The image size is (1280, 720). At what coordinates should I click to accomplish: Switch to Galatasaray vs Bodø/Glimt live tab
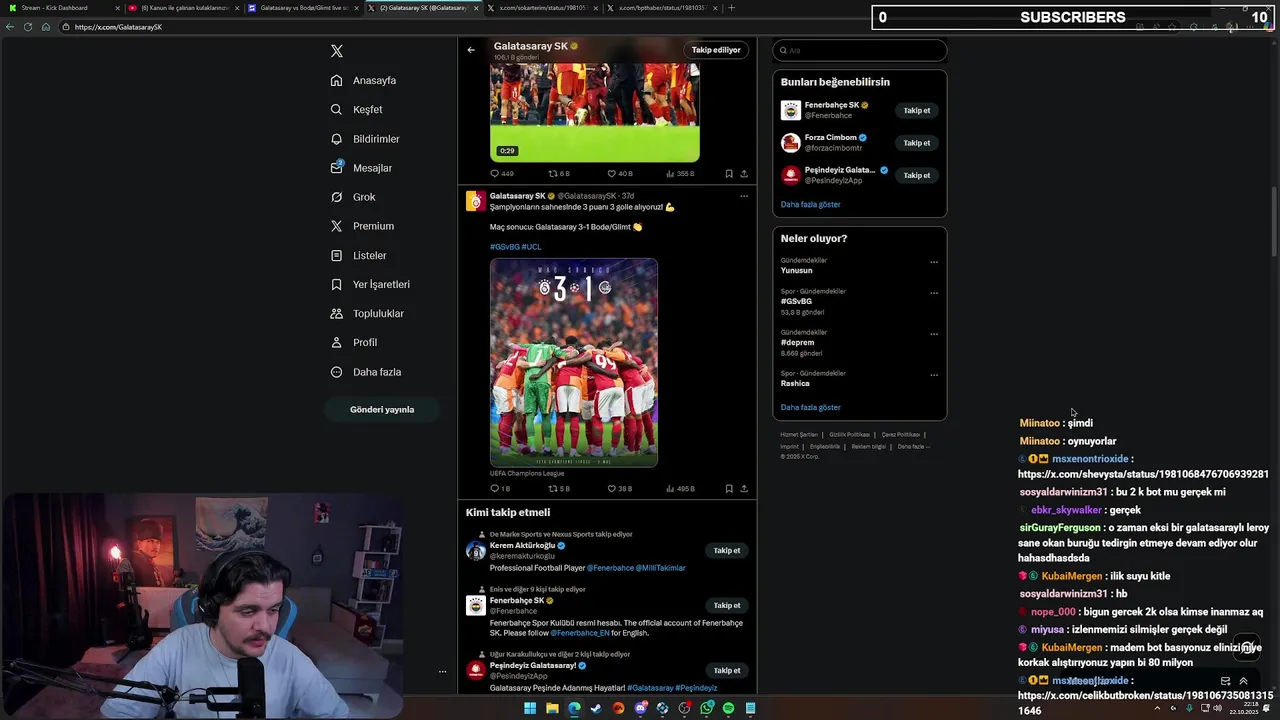pyautogui.click(x=302, y=8)
